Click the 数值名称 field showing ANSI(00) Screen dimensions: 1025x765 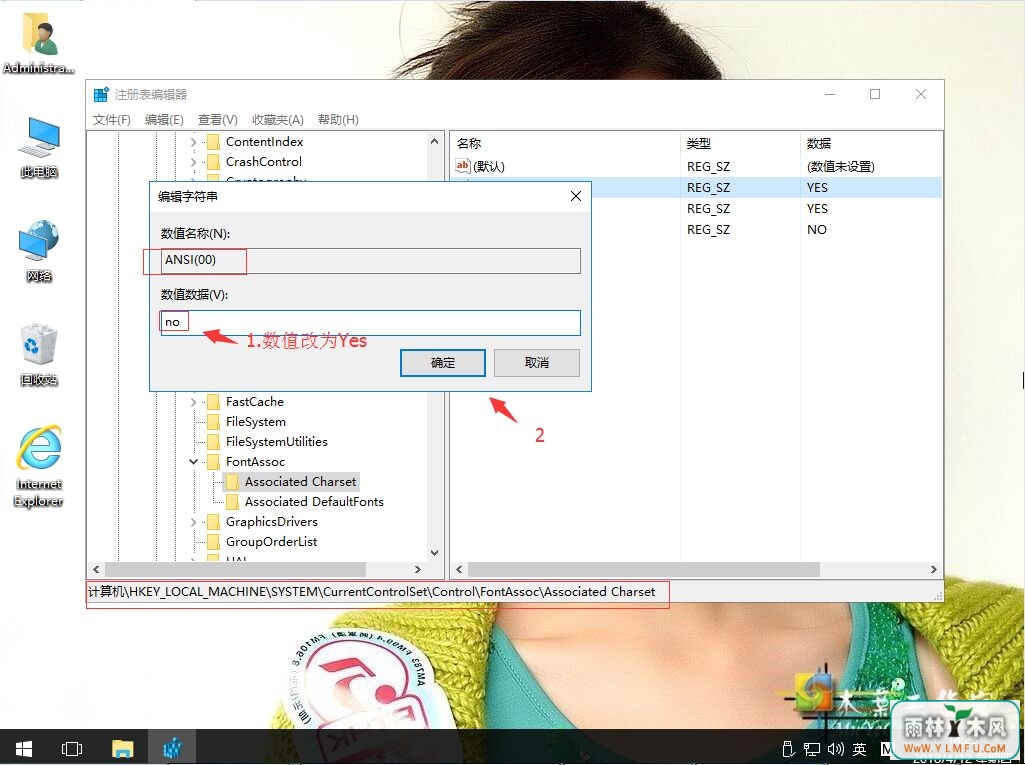point(370,260)
